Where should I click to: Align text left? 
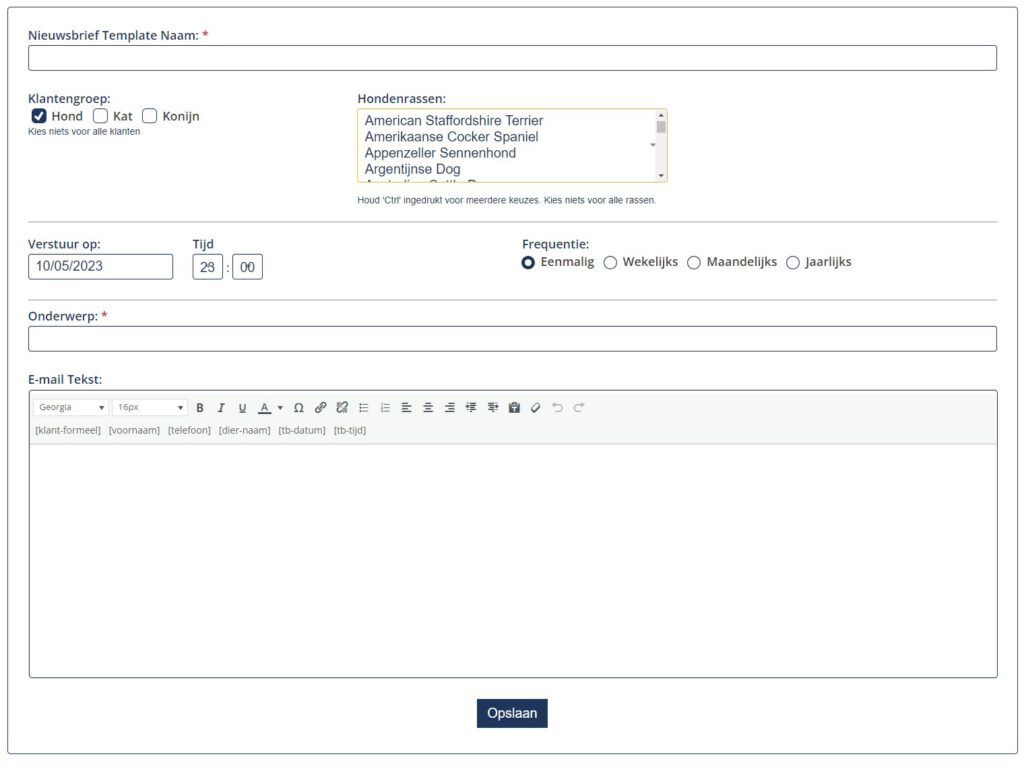(406, 407)
